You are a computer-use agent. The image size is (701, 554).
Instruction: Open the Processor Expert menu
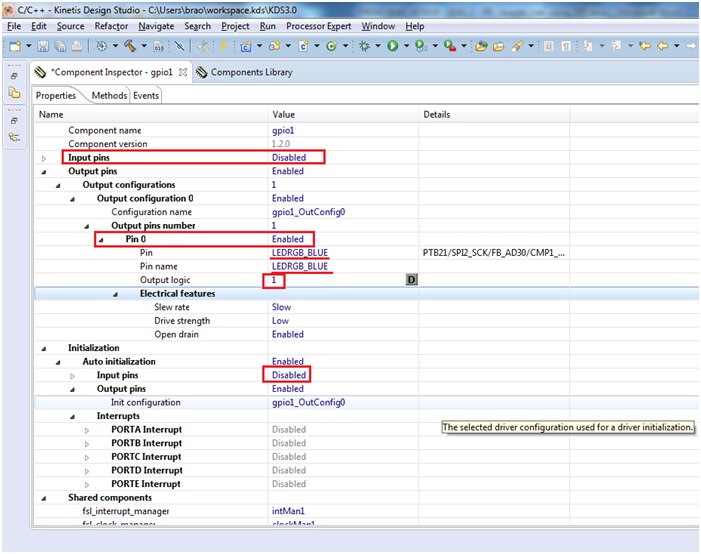pyautogui.click(x=318, y=26)
